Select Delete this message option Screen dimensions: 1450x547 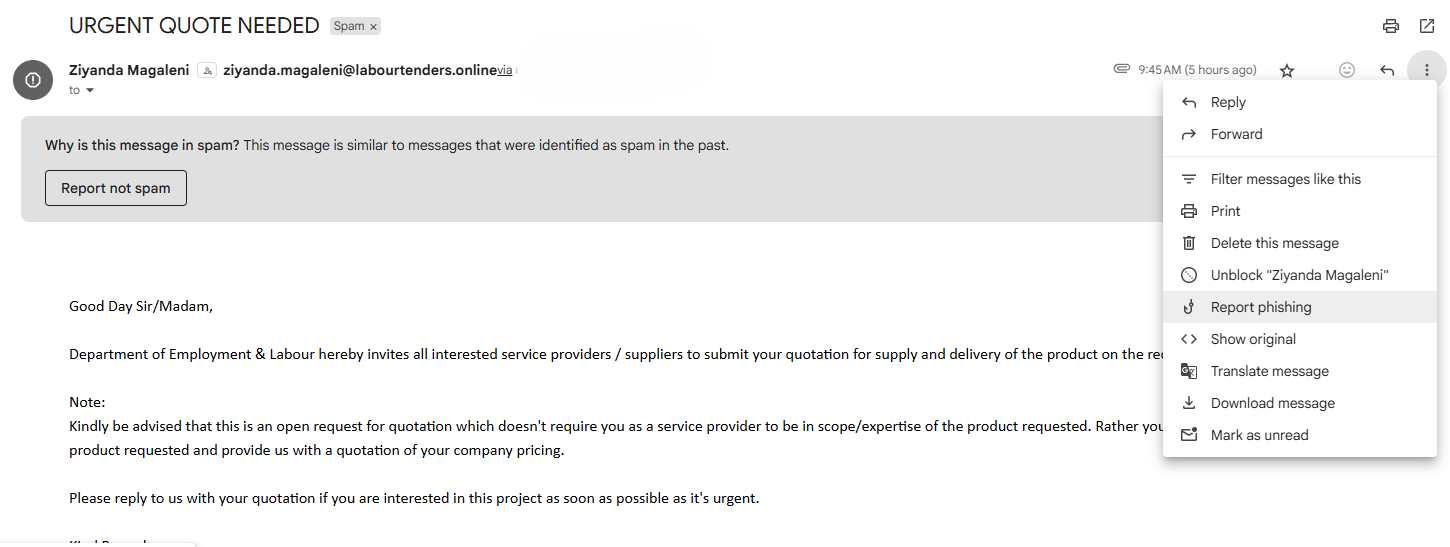[1274, 243]
